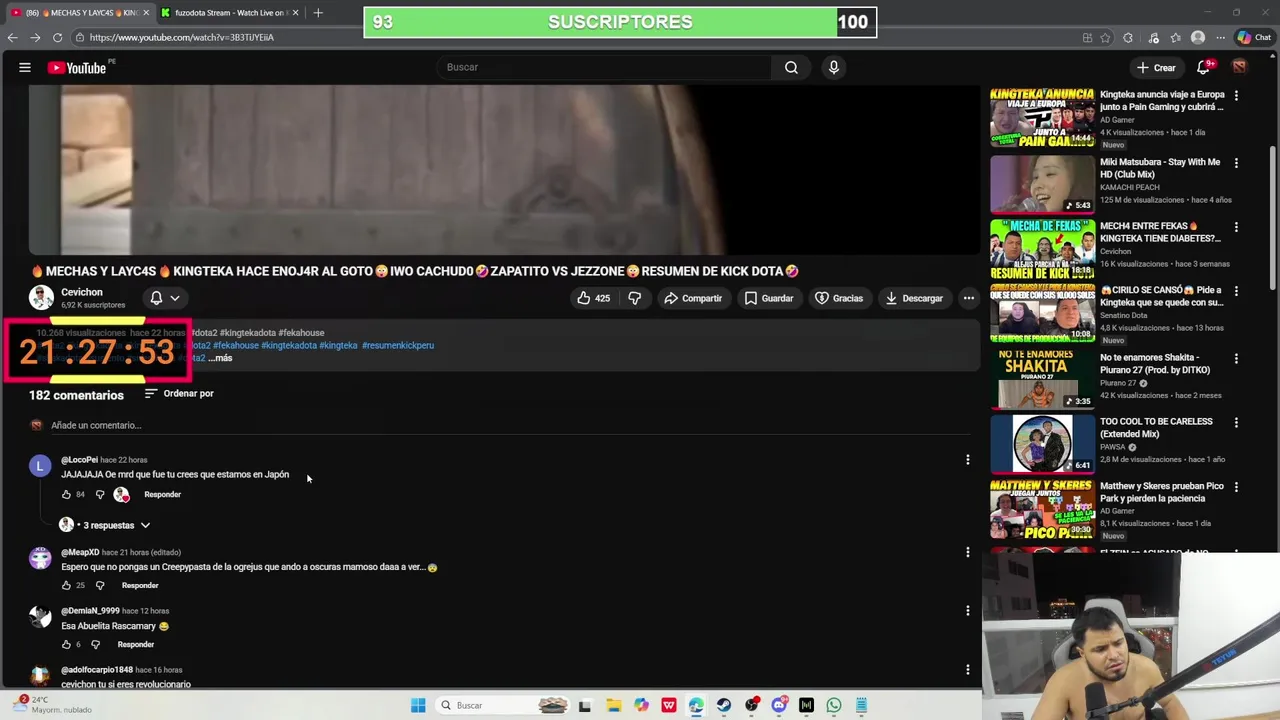Open options for Kingteka anuncia viaje video
The height and width of the screenshot is (720, 1280).
coord(1236,96)
